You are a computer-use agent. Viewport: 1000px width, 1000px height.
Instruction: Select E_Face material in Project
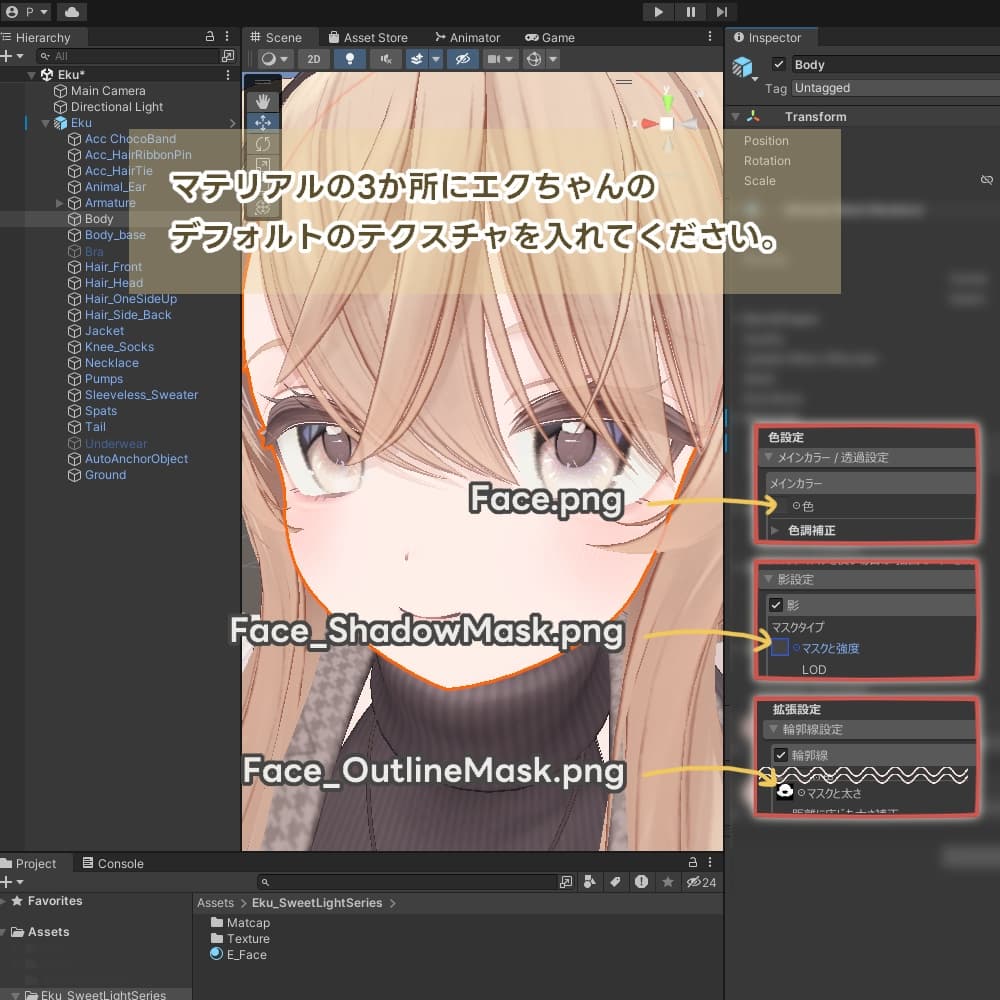pyautogui.click(x=246, y=955)
